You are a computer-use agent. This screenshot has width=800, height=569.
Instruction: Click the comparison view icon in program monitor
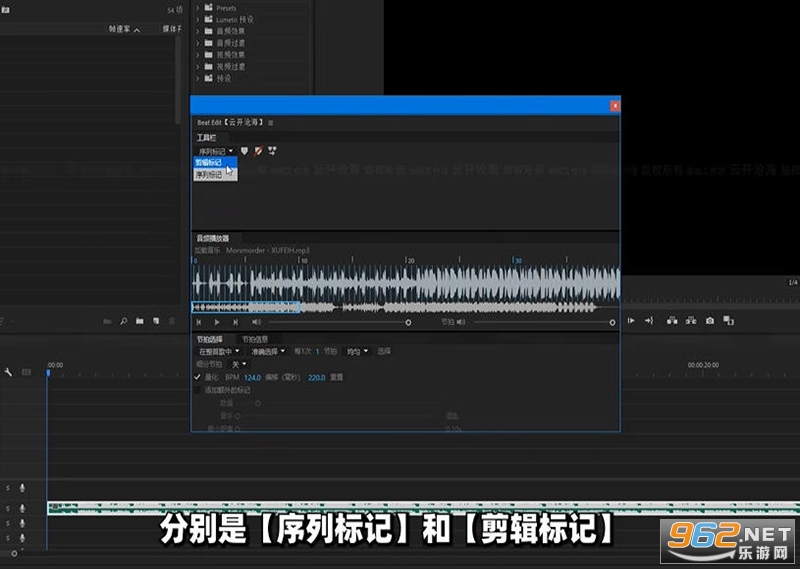[x=729, y=320]
